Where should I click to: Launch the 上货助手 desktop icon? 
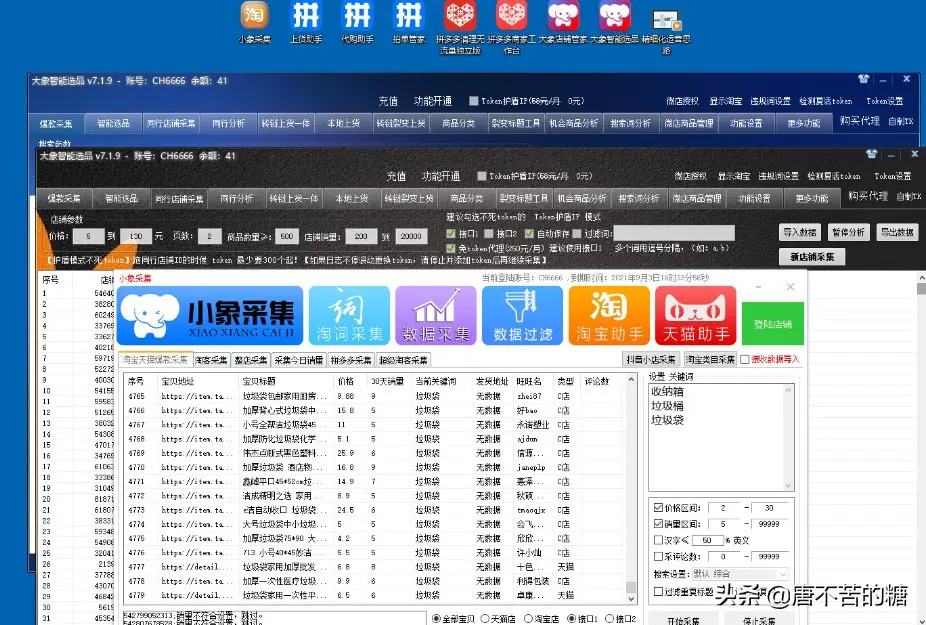coord(306,22)
